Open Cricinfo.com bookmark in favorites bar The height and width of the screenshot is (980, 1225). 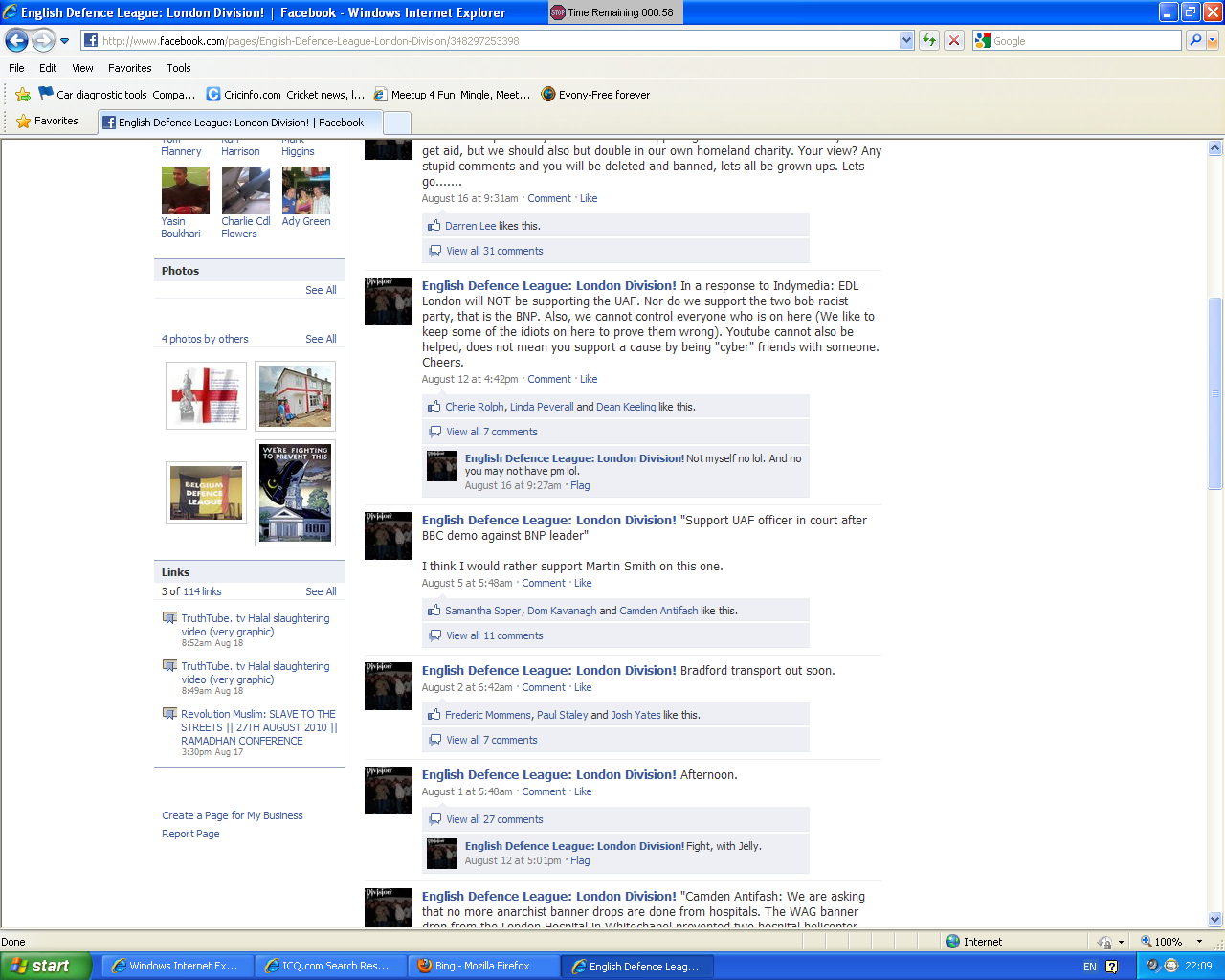285,95
